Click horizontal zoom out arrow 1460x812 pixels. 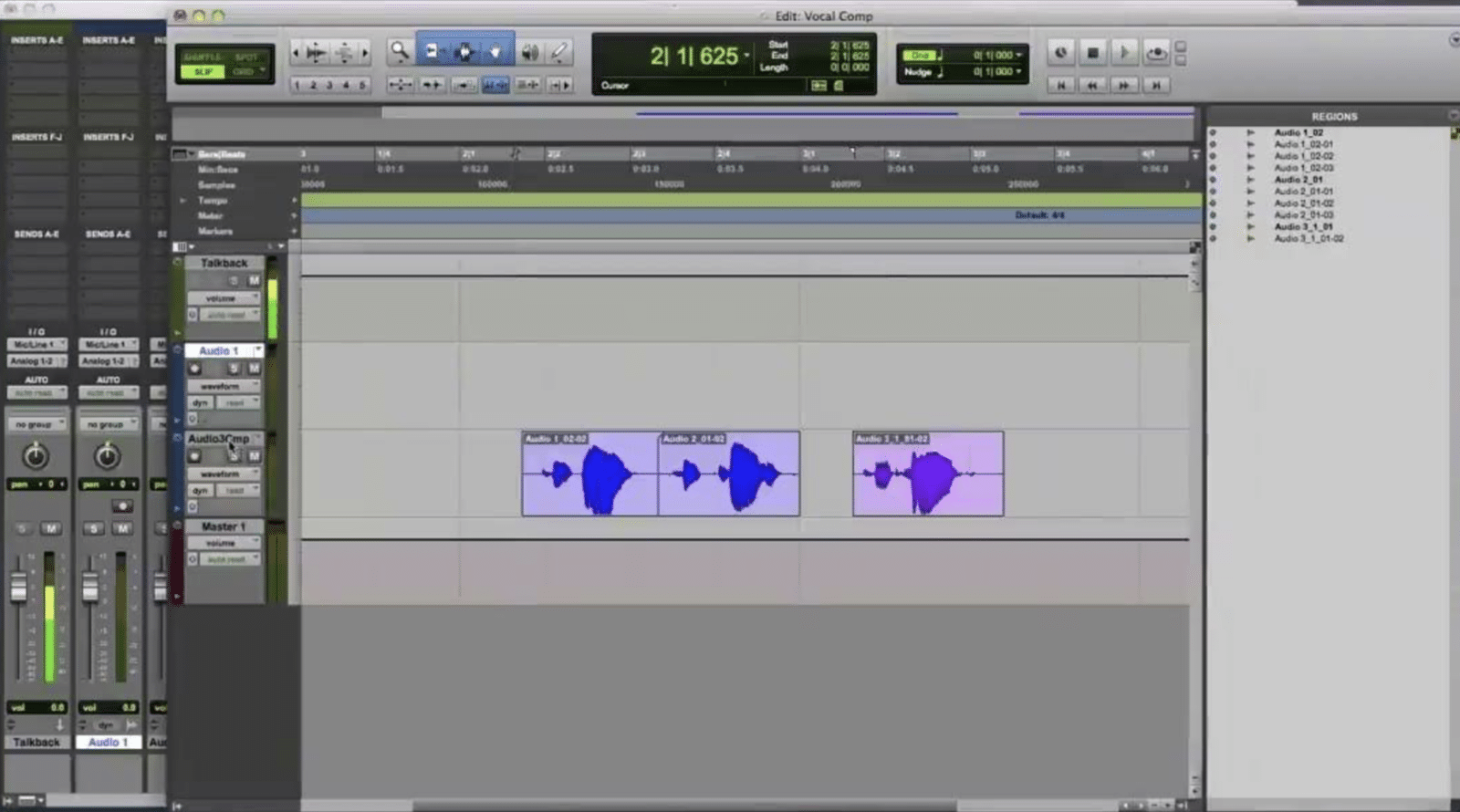(x=295, y=53)
